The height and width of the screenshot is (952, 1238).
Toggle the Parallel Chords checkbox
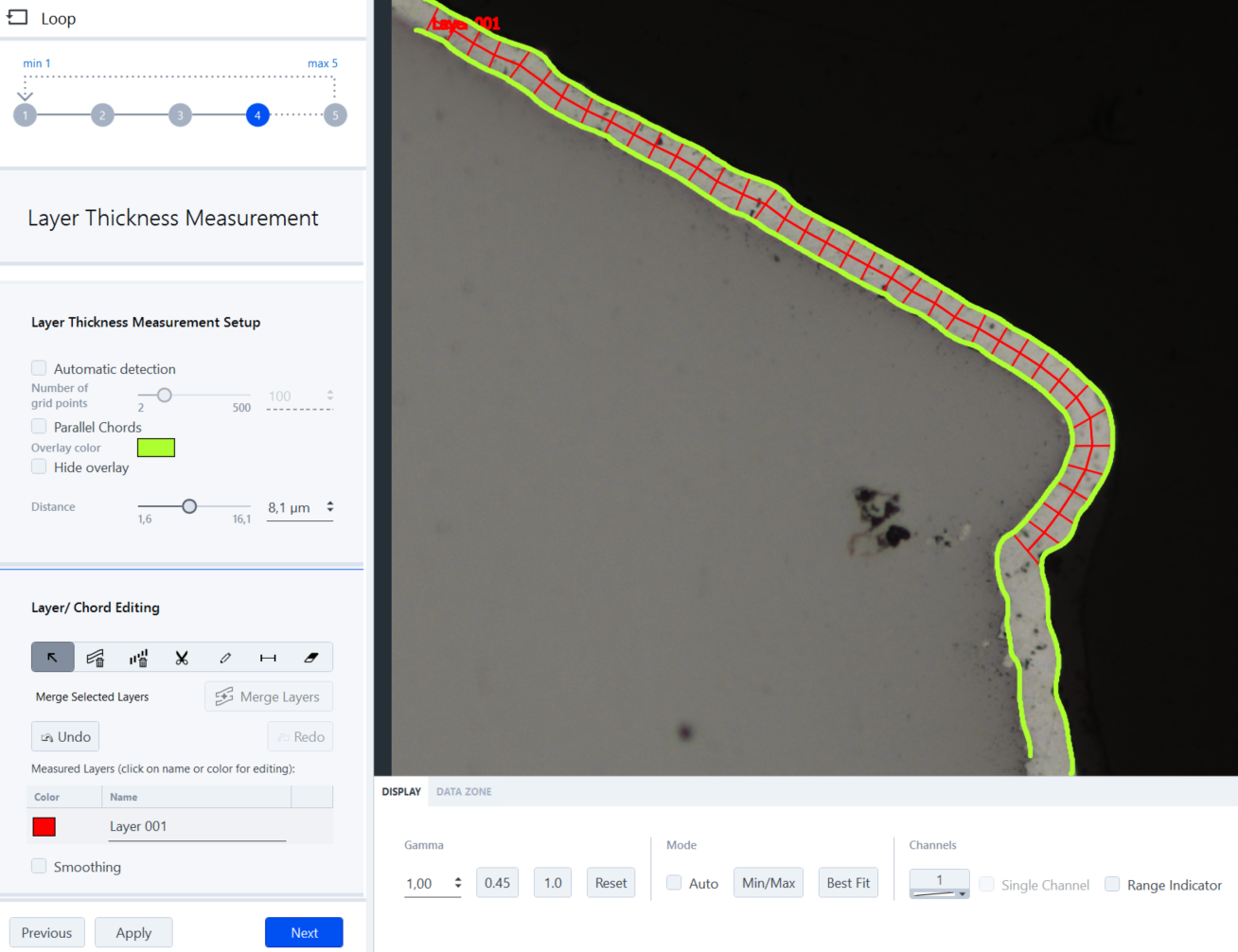(39, 427)
